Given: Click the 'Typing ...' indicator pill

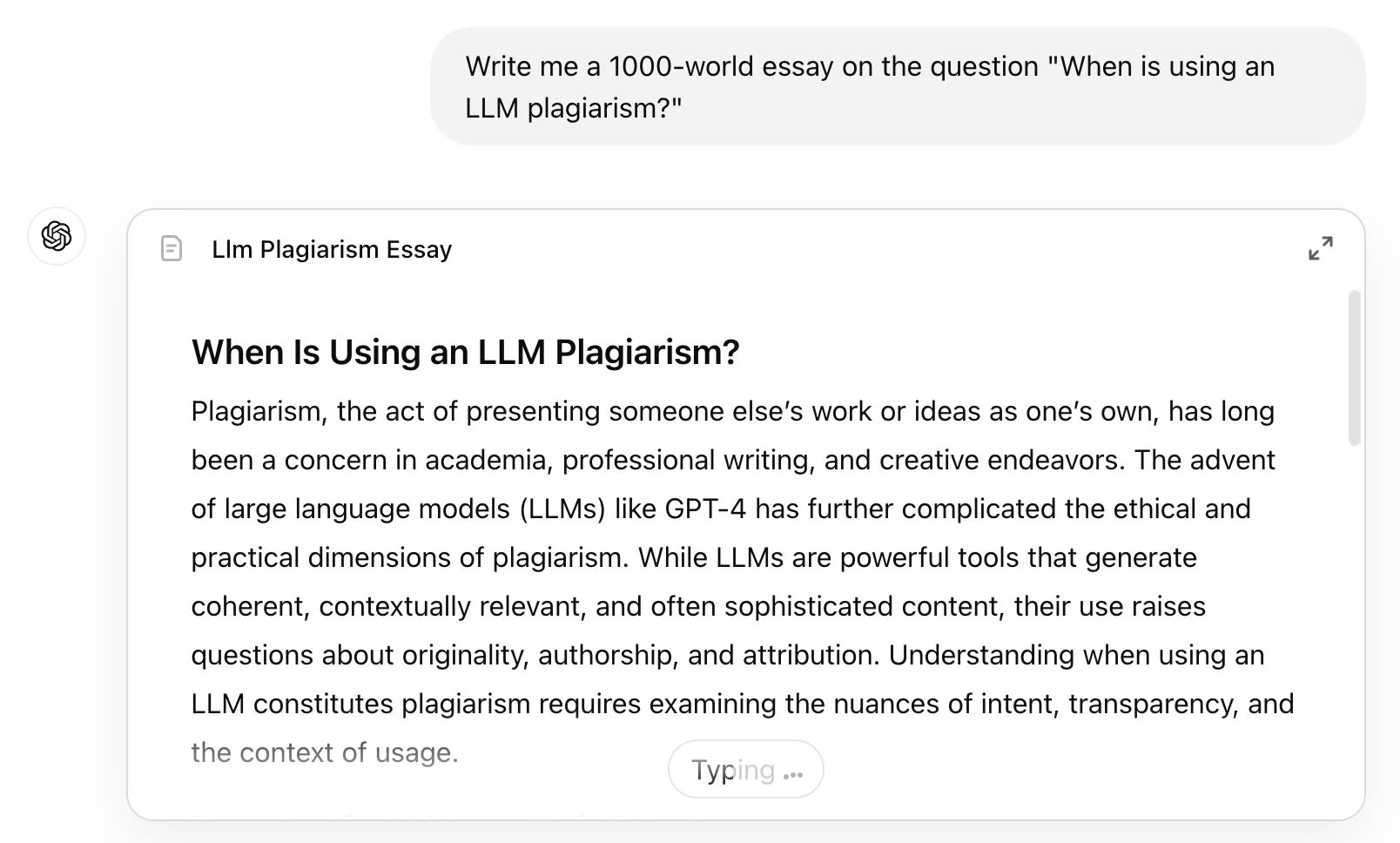Looking at the screenshot, I should (x=745, y=769).
